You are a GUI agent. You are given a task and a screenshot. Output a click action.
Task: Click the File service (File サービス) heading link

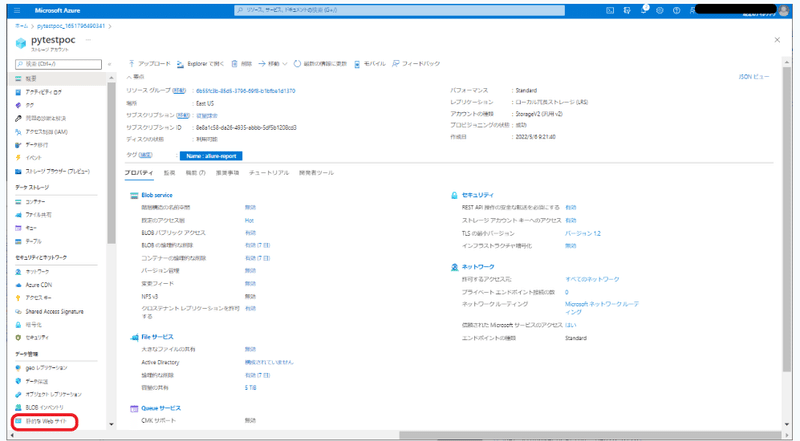point(157,337)
